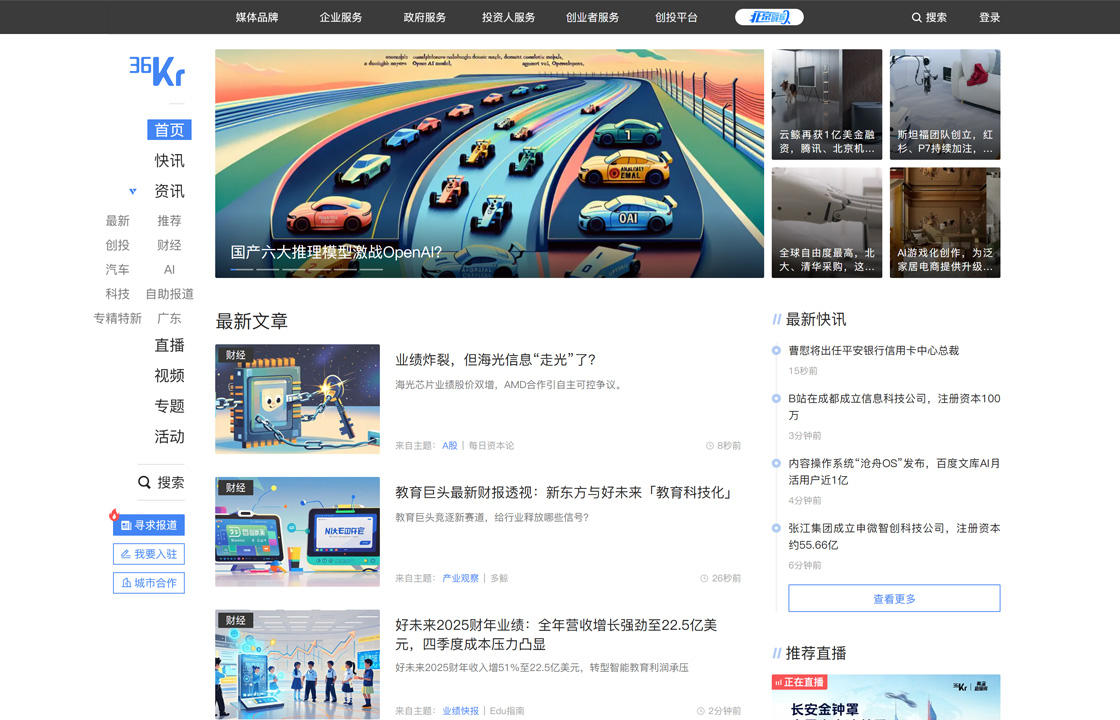Select the AI sub-category
Image resolution: width=1120 pixels, height=720 pixels.
169,269
